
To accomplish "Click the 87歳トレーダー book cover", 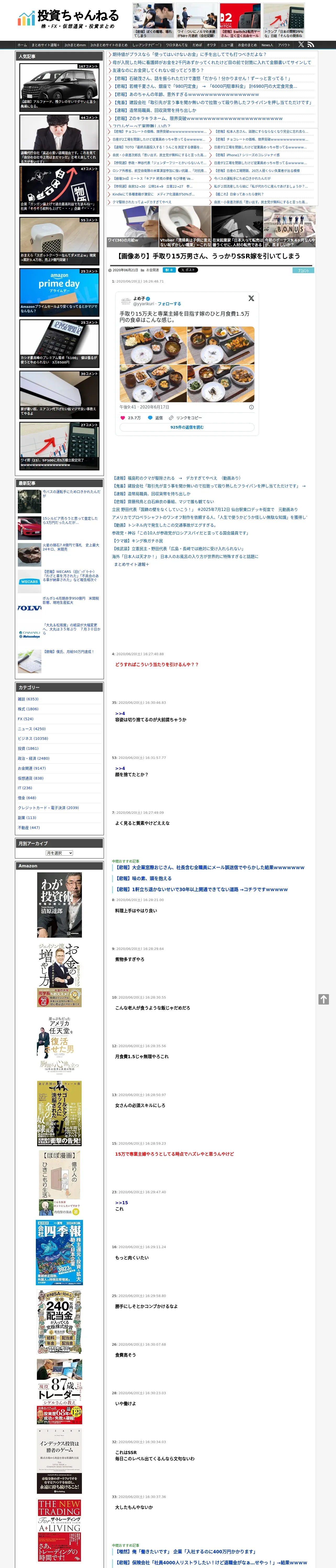I will [59, 1392].
